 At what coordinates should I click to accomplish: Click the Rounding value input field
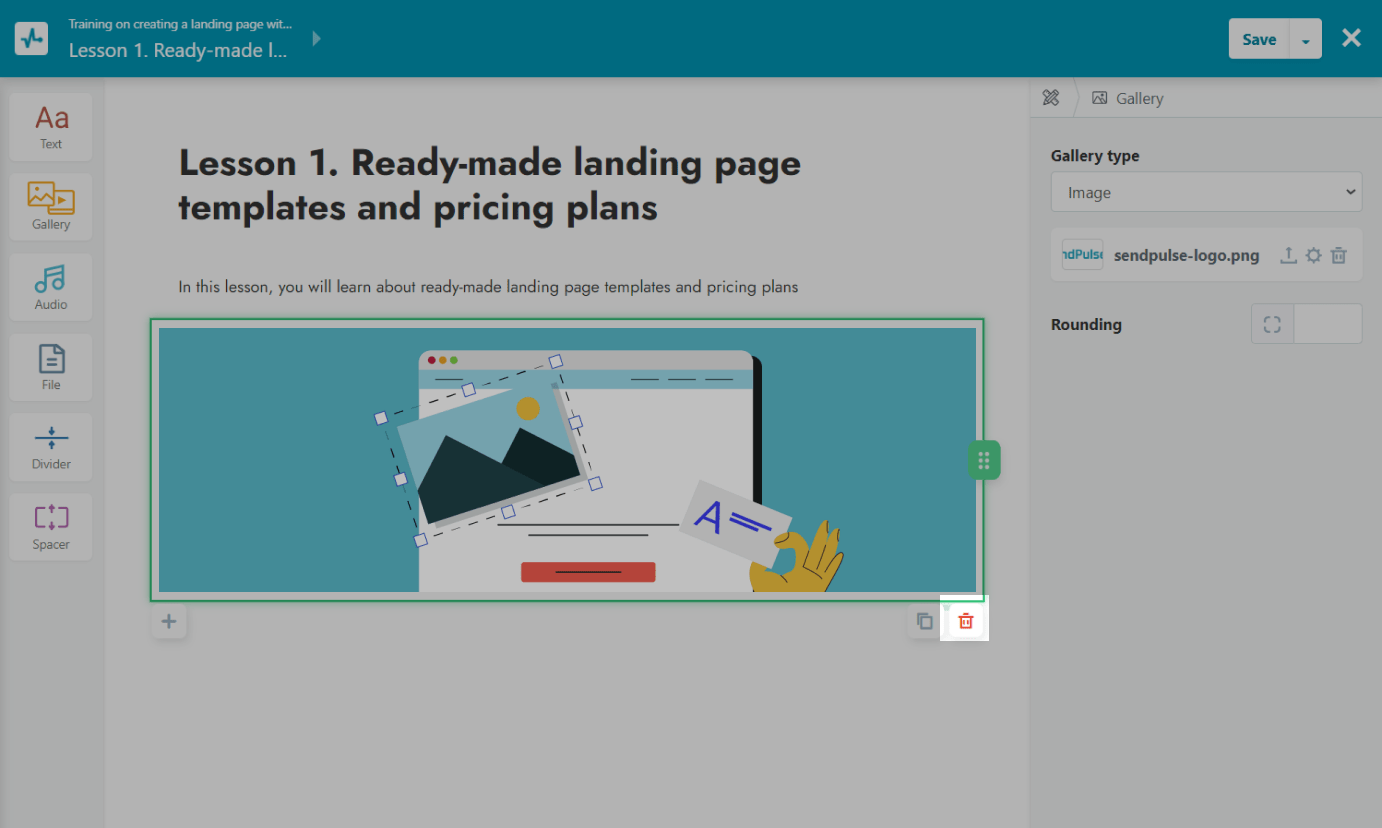point(1327,324)
